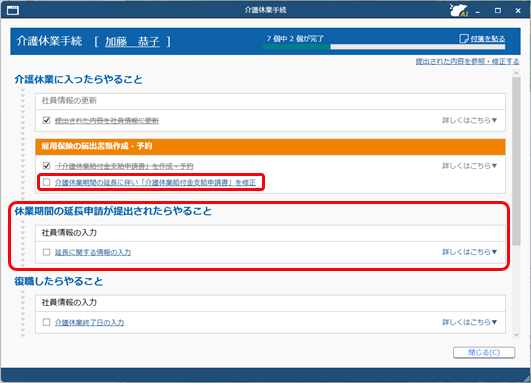This screenshot has width=531, height=383.
Task: Uncheck 提出された内容を社員情報に更新 checkbox
Action: pyautogui.click(x=46, y=120)
